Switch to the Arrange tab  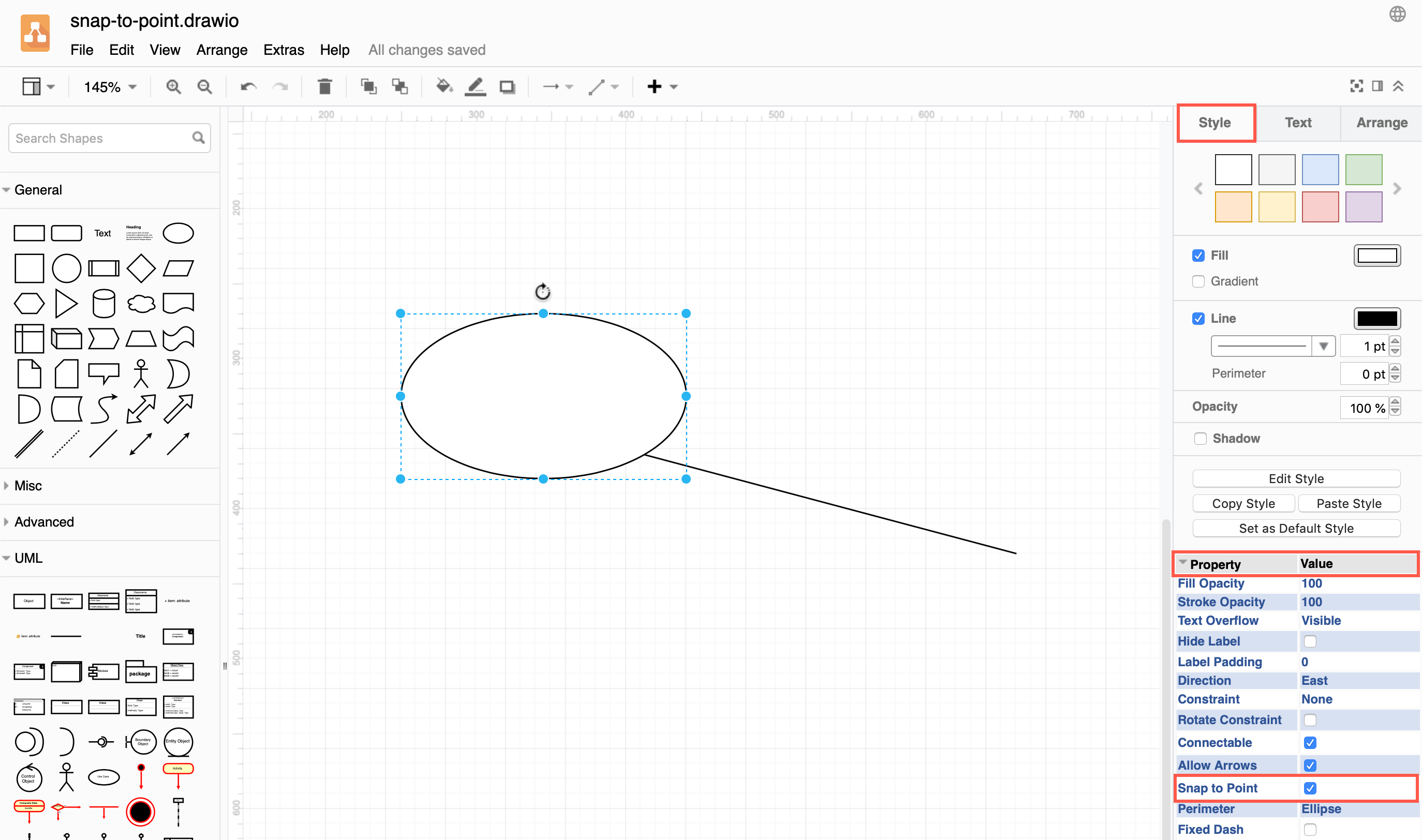1381,122
